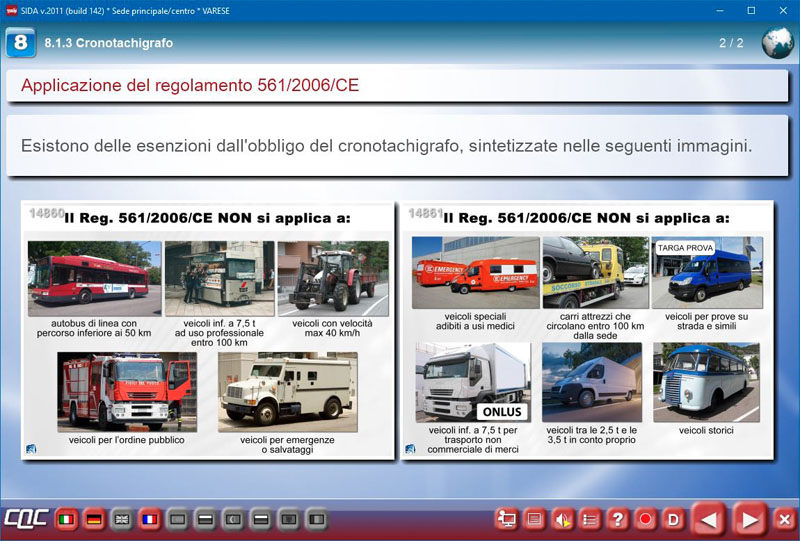Screen dimensions: 800x541
Task: Go to the previous slide arrow
Action: click(708, 520)
